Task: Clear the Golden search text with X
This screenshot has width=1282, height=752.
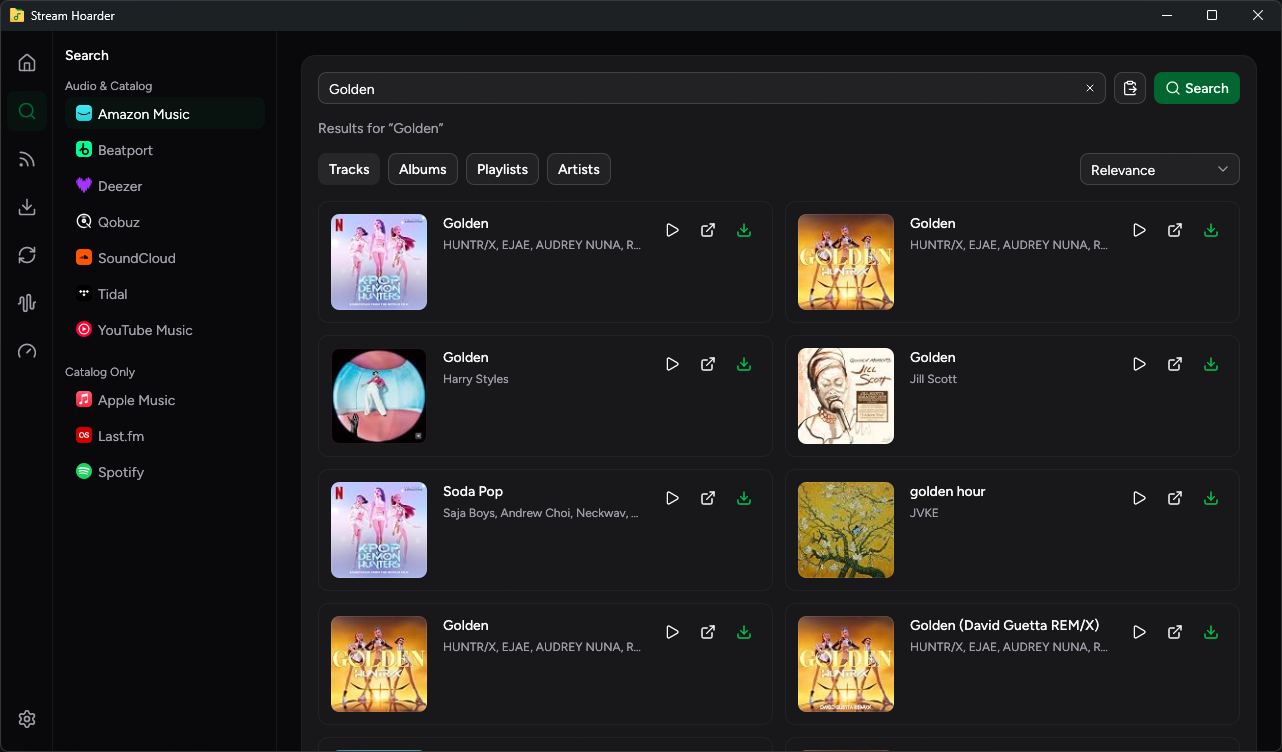Action: (1090, 88)
